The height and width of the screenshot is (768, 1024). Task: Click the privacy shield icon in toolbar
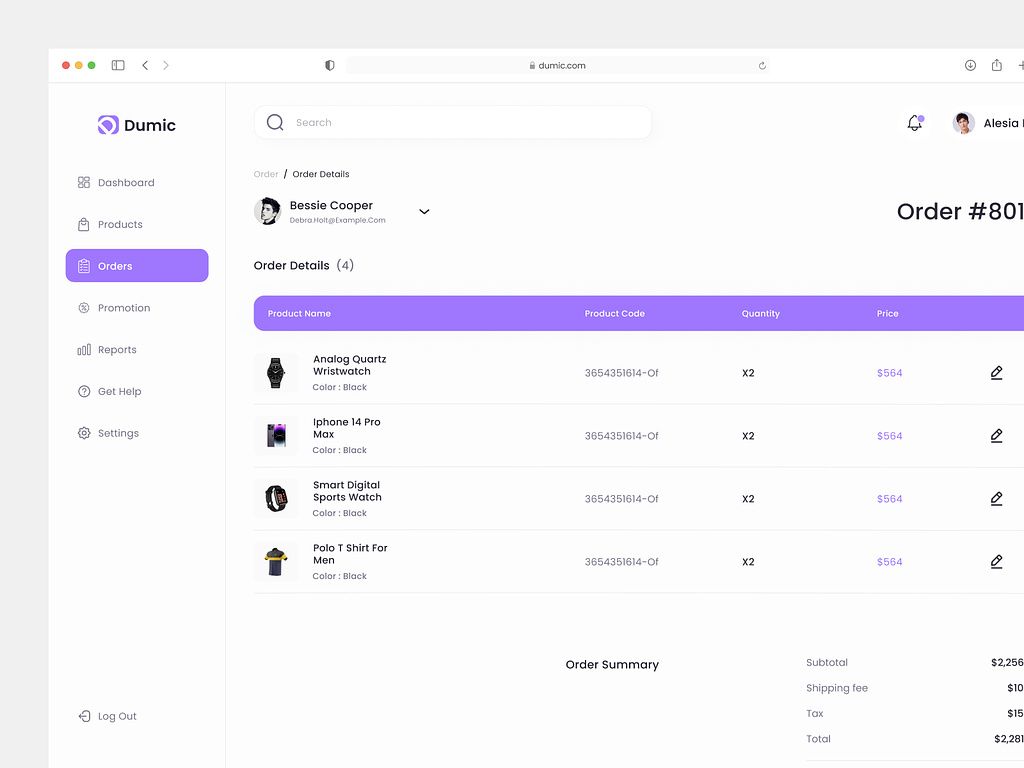(330, 65)
